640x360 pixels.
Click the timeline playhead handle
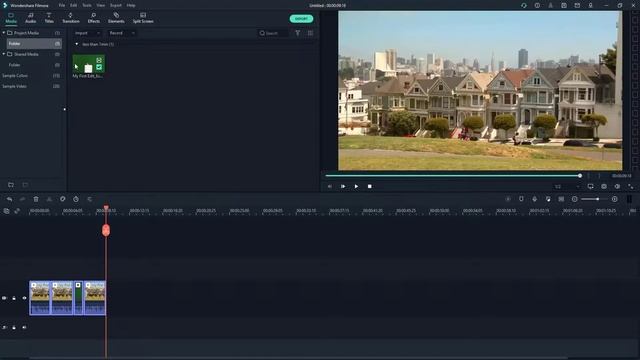point(106,230)
